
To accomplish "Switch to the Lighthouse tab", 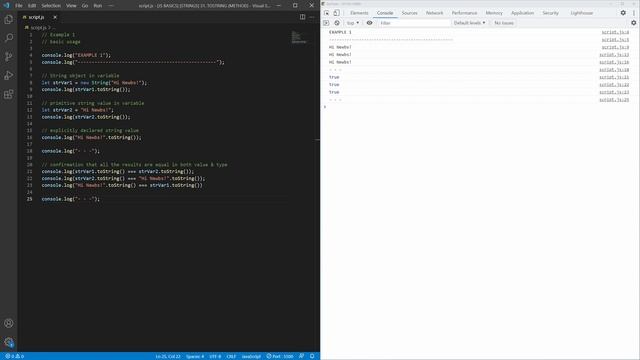I will coord(582,13).
